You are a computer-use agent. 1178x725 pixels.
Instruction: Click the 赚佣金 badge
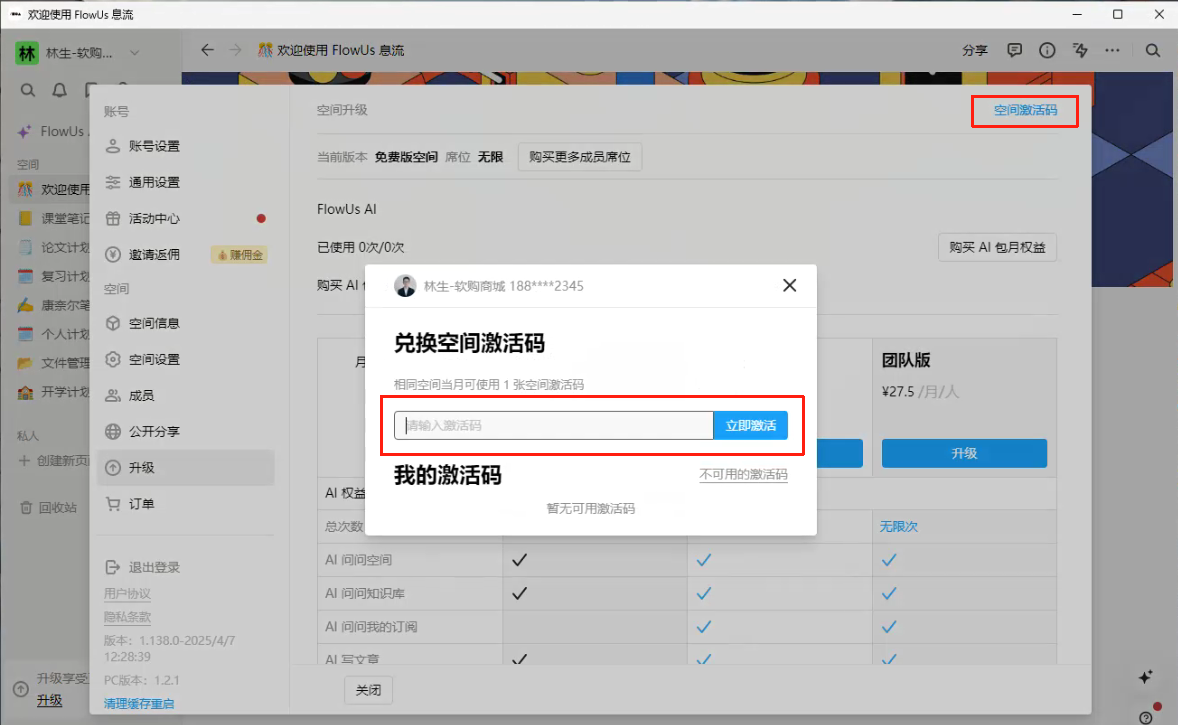(x=240, y=255)
